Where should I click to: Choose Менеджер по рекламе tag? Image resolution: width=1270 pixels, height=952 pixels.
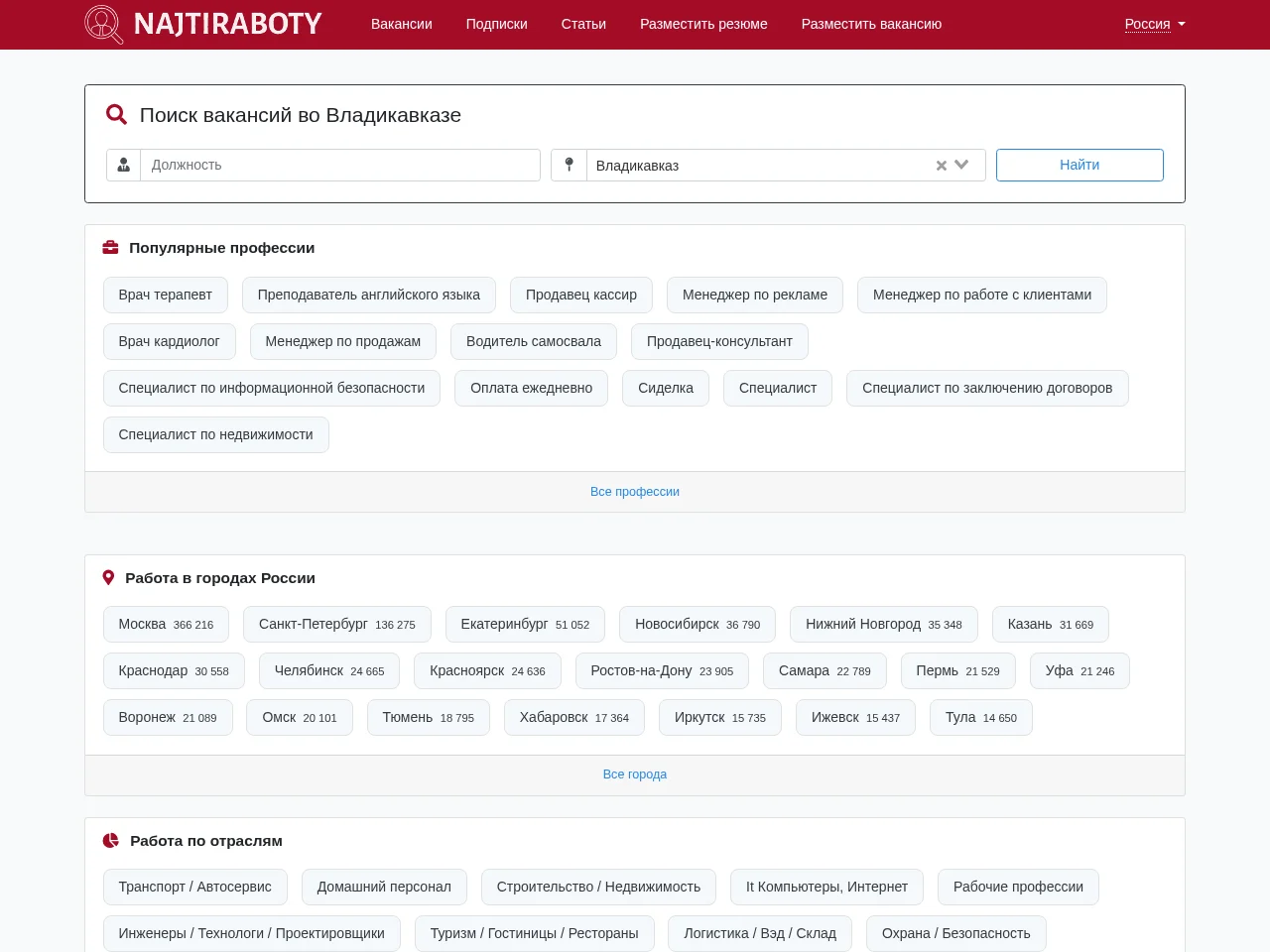[755, 295]
